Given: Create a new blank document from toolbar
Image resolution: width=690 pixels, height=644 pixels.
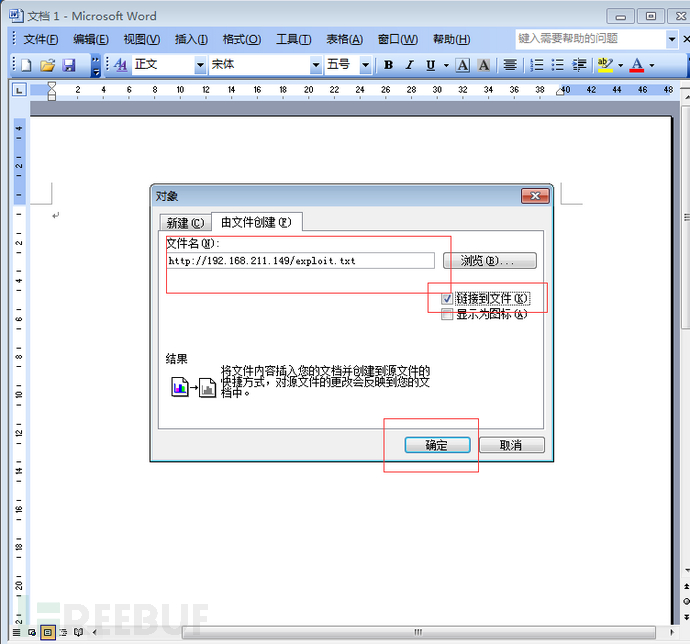Looking at the screenshot, I should point(26,65).
